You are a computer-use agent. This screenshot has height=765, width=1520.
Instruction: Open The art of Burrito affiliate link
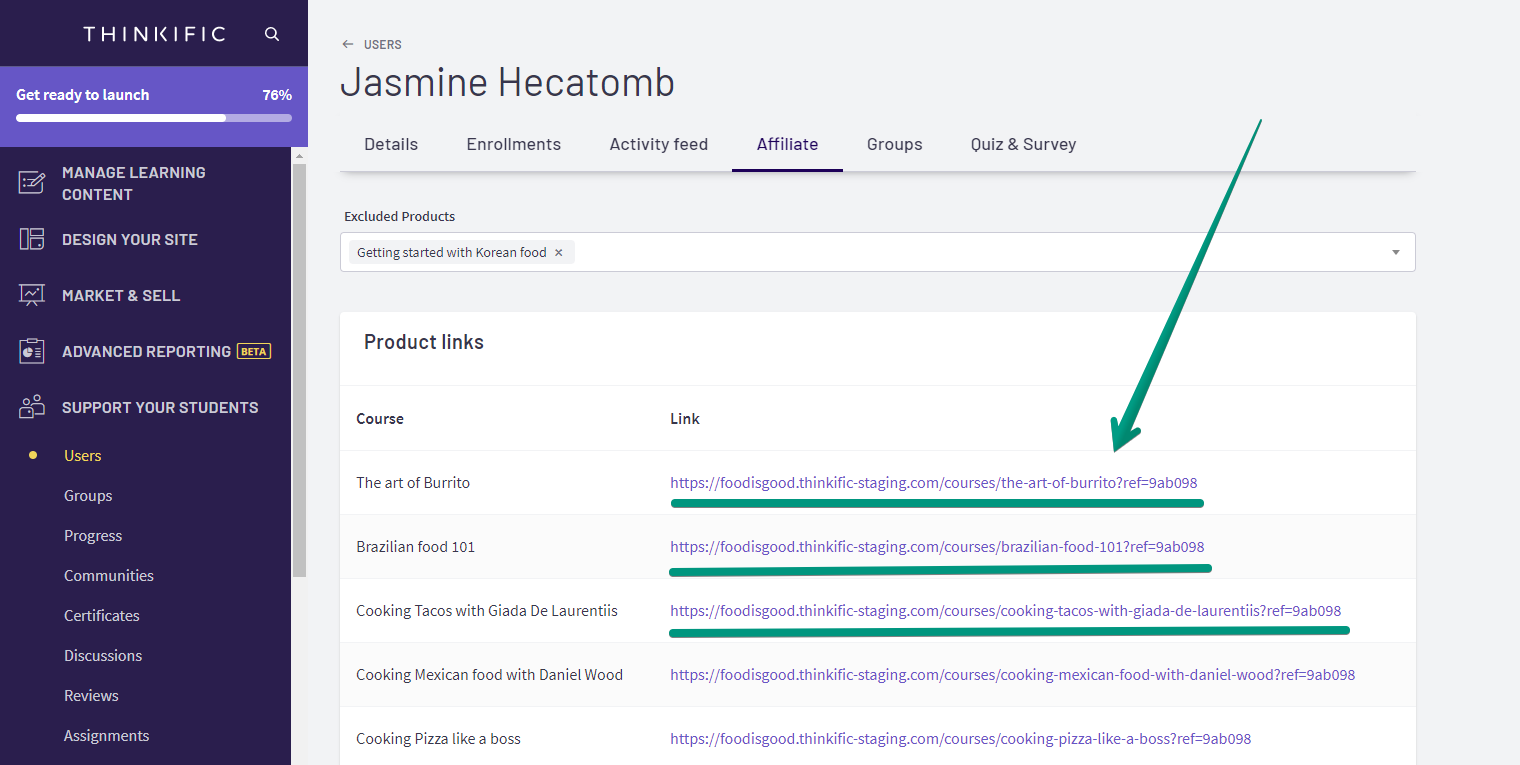(x=933, y=483)
